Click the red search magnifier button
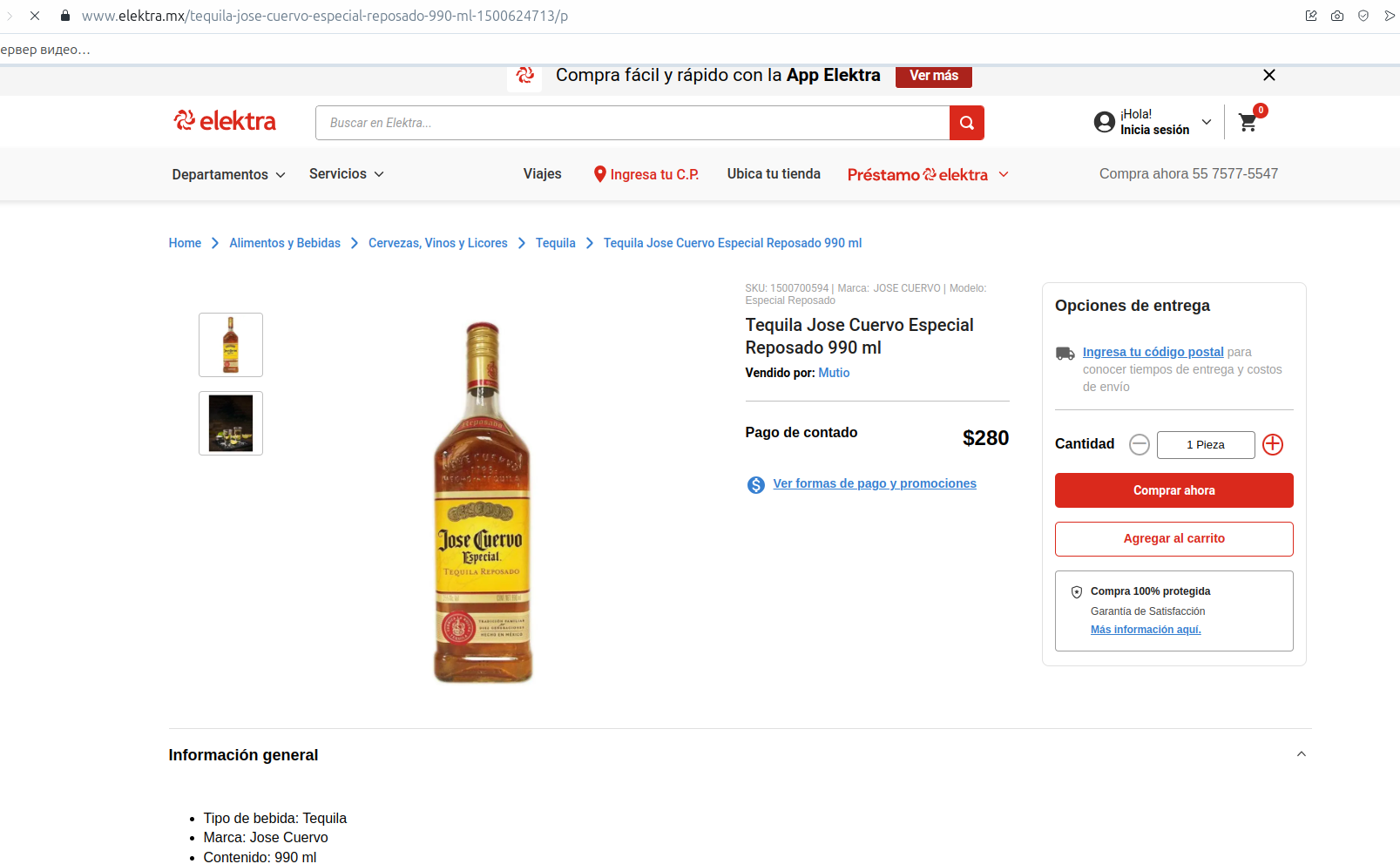The image size is (1400, 864). click(967, 123)
